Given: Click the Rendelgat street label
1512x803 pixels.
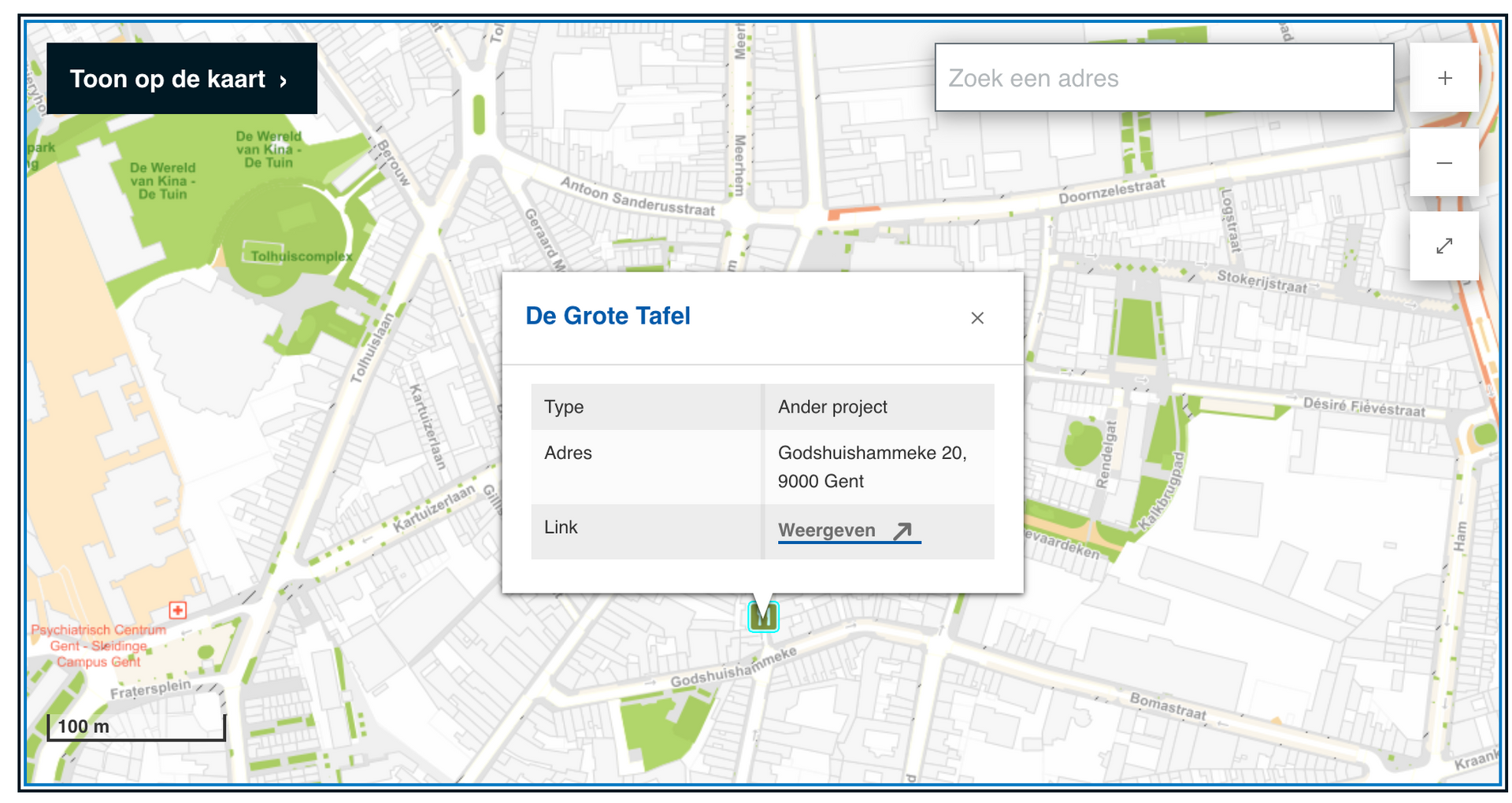Looking at the screenshot, I should (x=1106, y=455).
